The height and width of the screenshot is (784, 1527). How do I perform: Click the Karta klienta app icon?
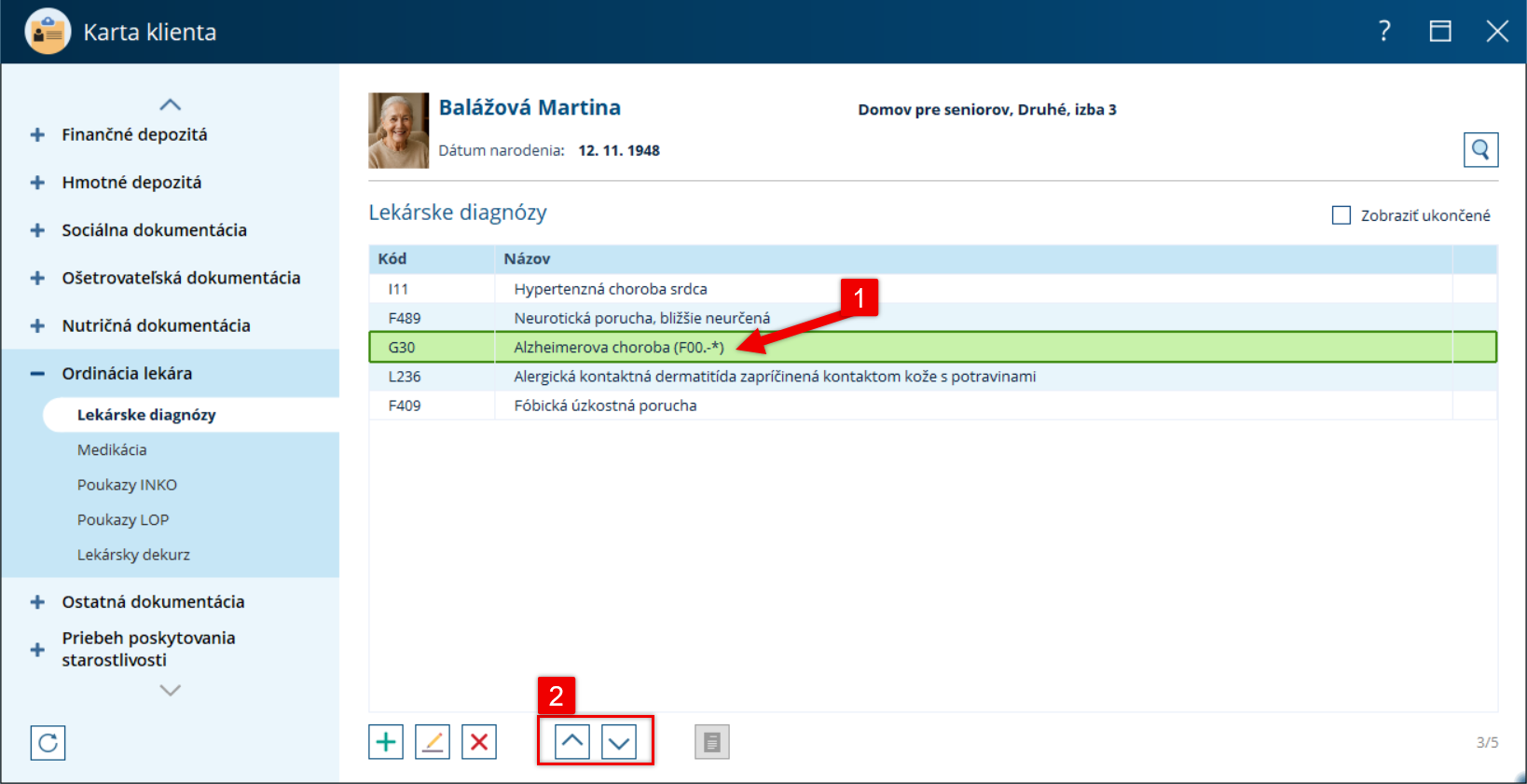tap(48, 32)
